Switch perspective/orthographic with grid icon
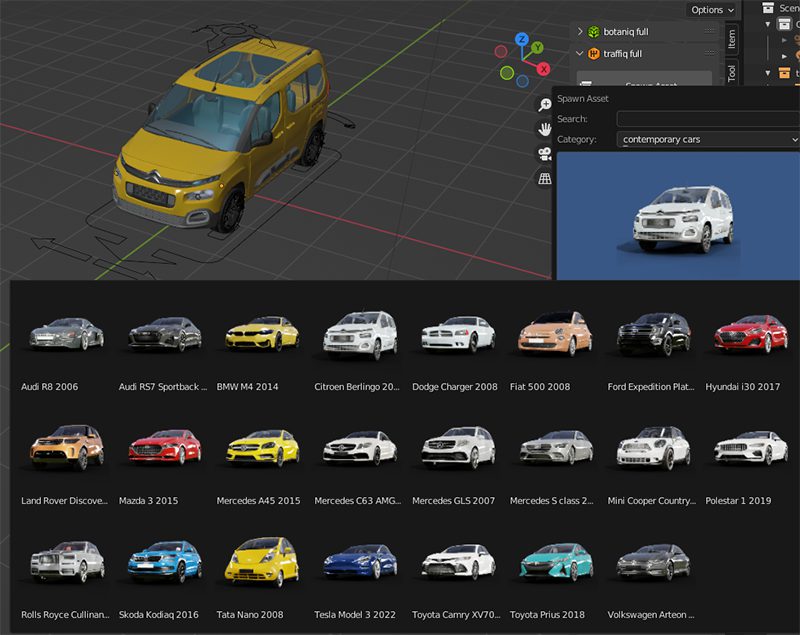Screen dimensions: 800x635 (545, 179)
